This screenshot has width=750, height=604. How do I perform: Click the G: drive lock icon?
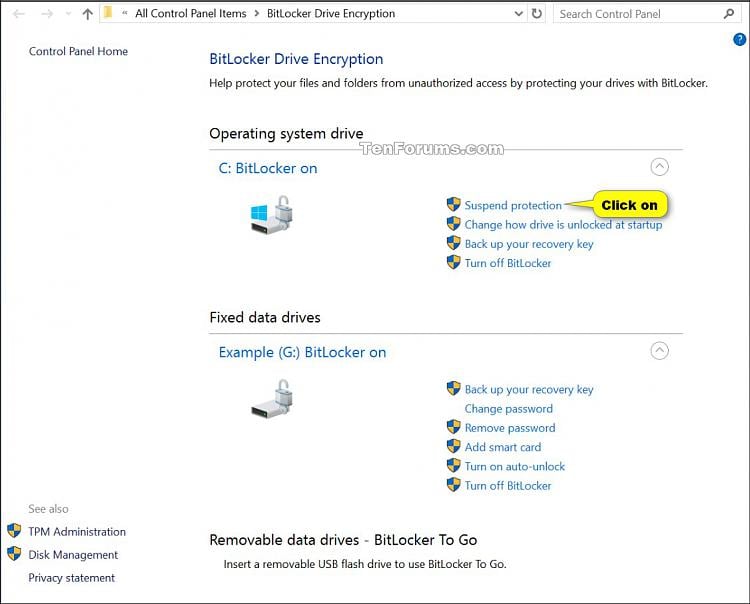pyautogui.click(x=272, y=399)
